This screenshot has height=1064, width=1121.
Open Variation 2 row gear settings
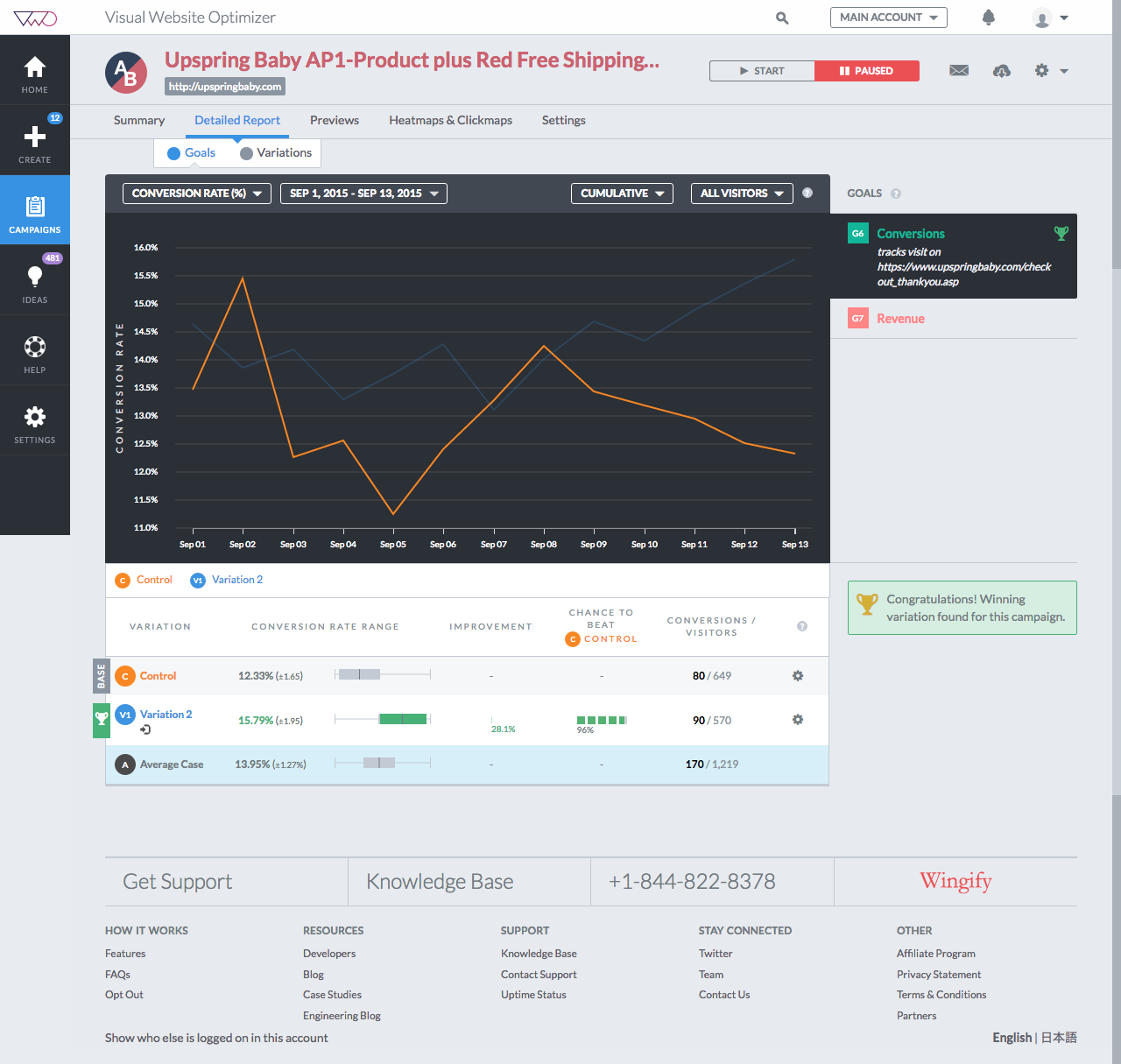pos(798,720)
